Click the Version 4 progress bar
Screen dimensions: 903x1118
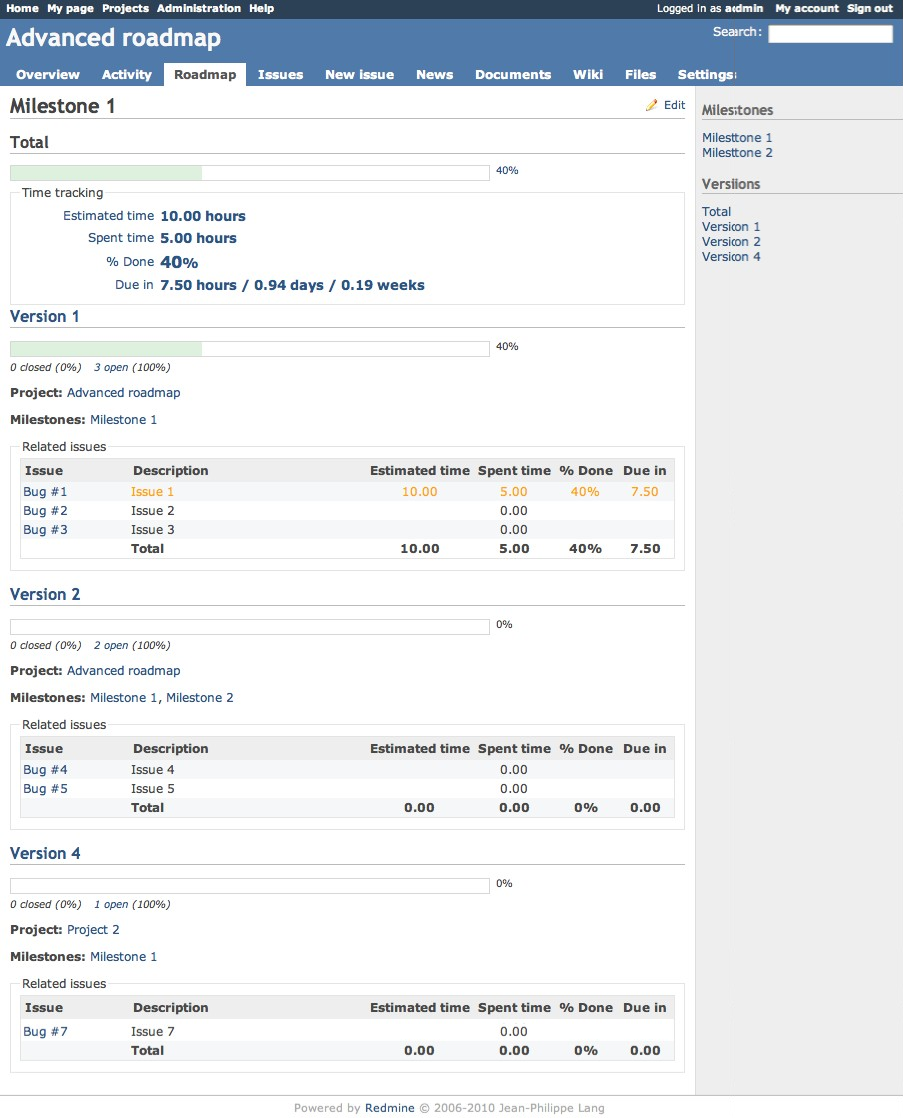250,886
